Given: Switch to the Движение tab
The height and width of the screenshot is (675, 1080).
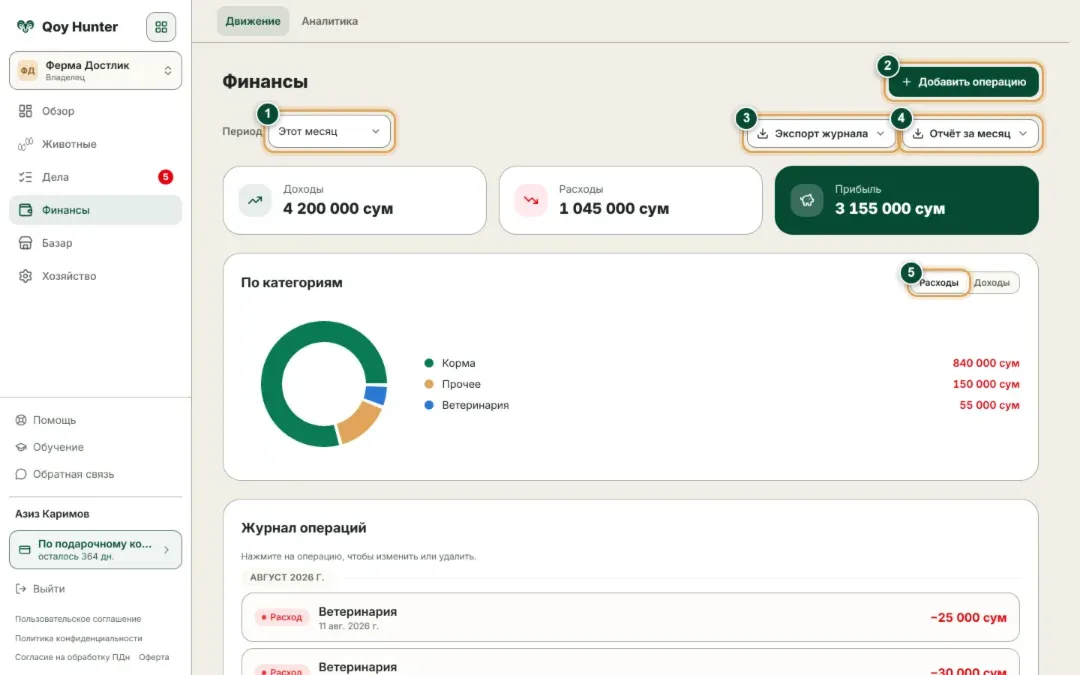Looking at the screenshot, I should click(x=253, y=21).
